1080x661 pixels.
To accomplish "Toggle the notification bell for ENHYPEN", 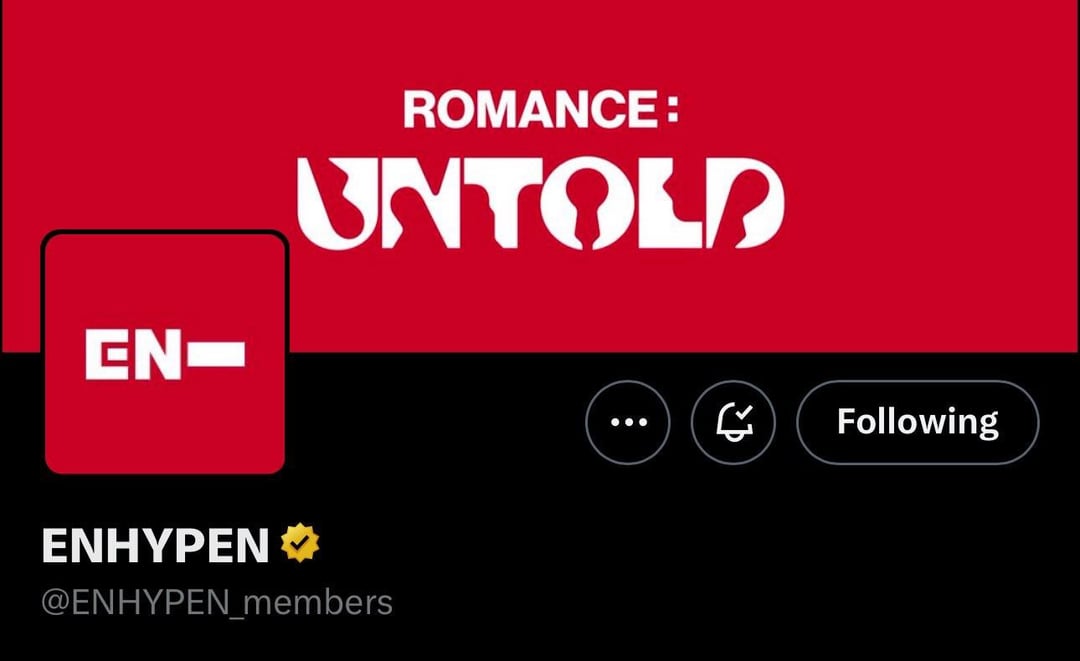I will tap(733, 422).
